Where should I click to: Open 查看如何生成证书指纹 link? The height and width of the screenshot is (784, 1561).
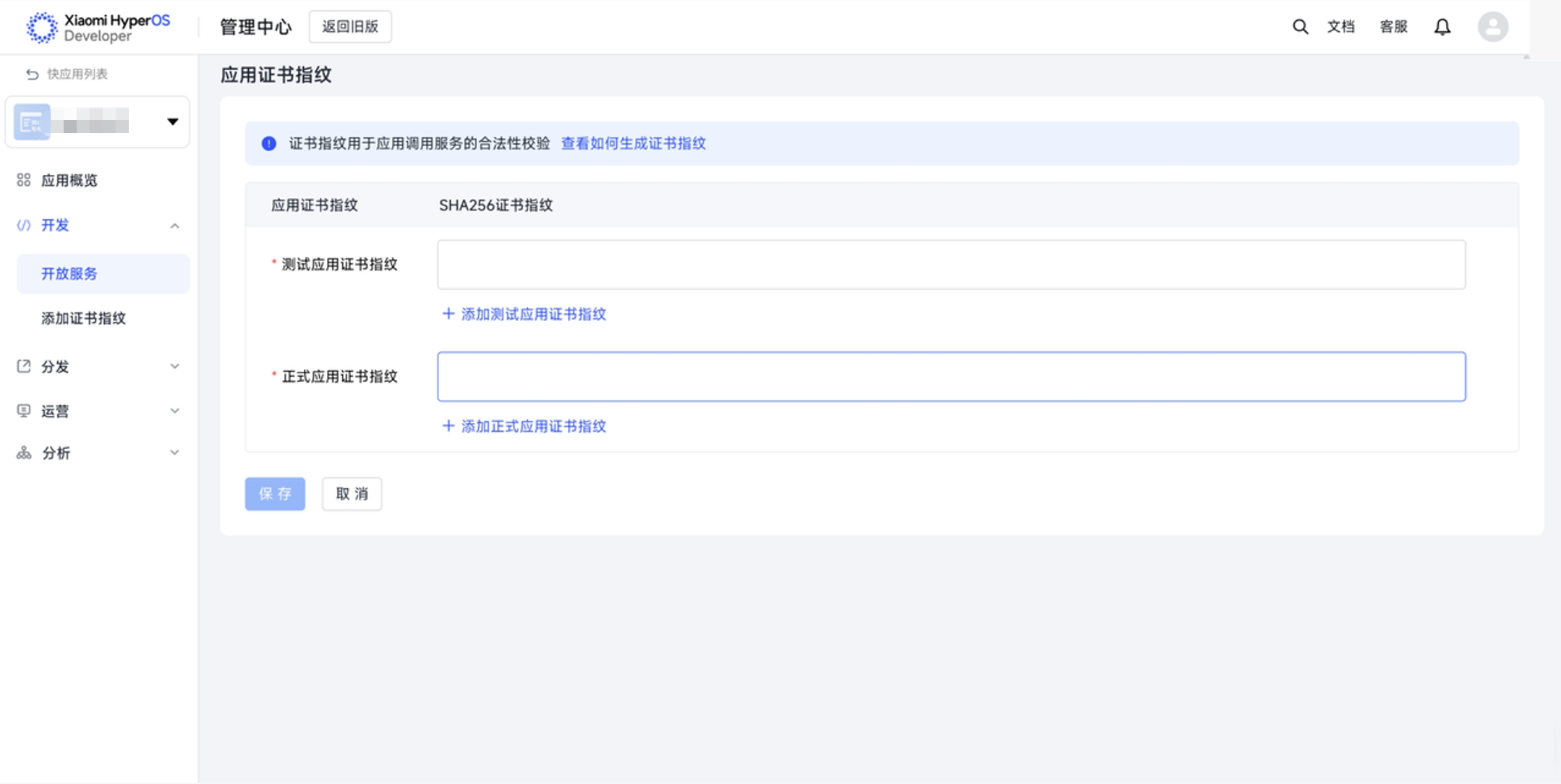click(x=633, y=143)
